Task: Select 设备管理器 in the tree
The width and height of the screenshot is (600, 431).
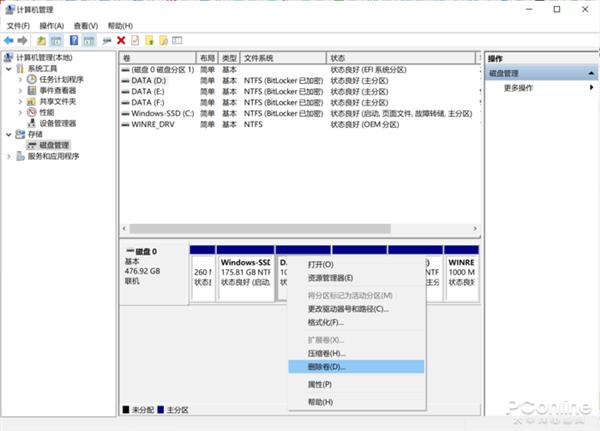Action: [x=57, y=123]
